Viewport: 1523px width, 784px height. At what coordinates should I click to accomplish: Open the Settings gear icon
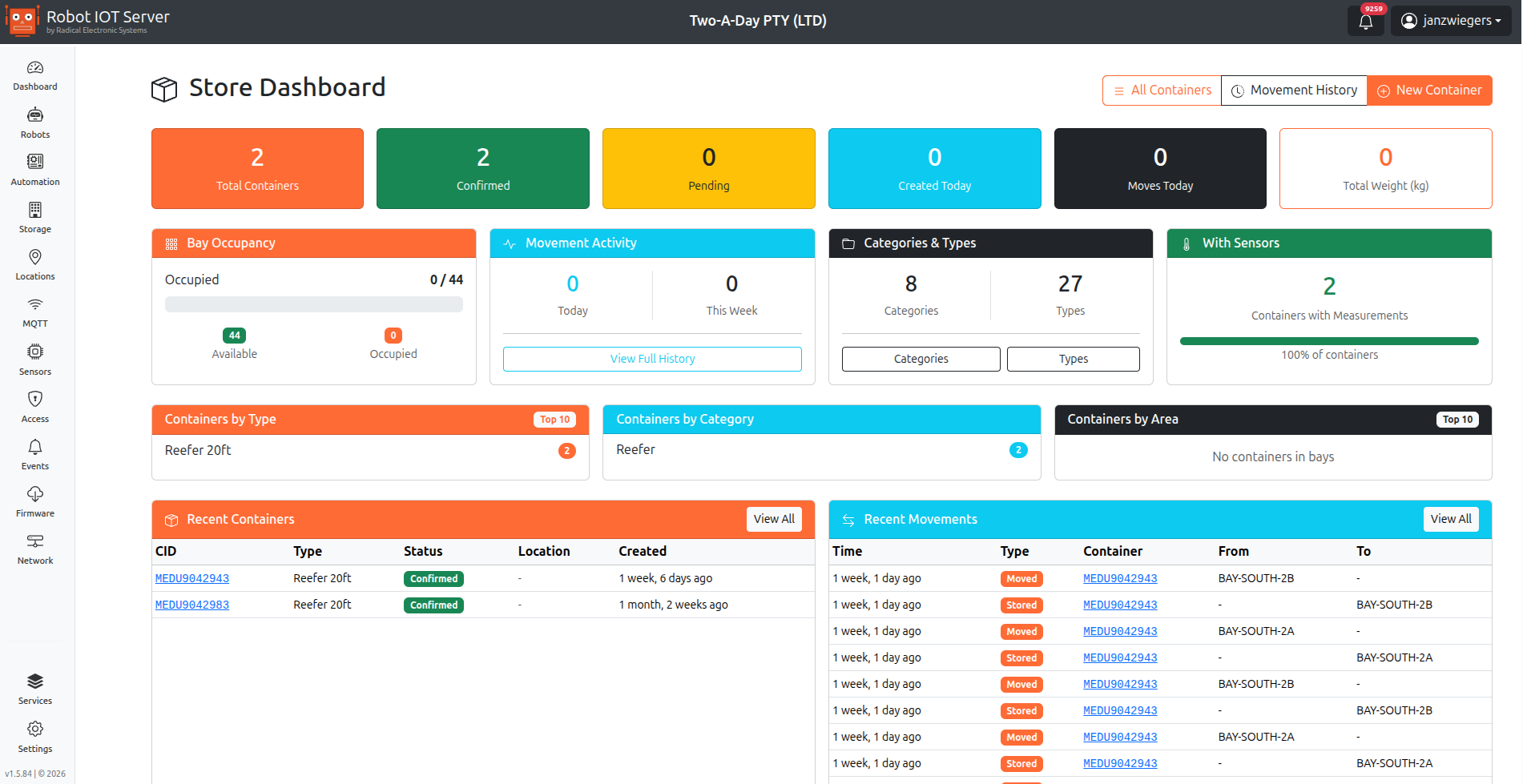coord(35,729)
